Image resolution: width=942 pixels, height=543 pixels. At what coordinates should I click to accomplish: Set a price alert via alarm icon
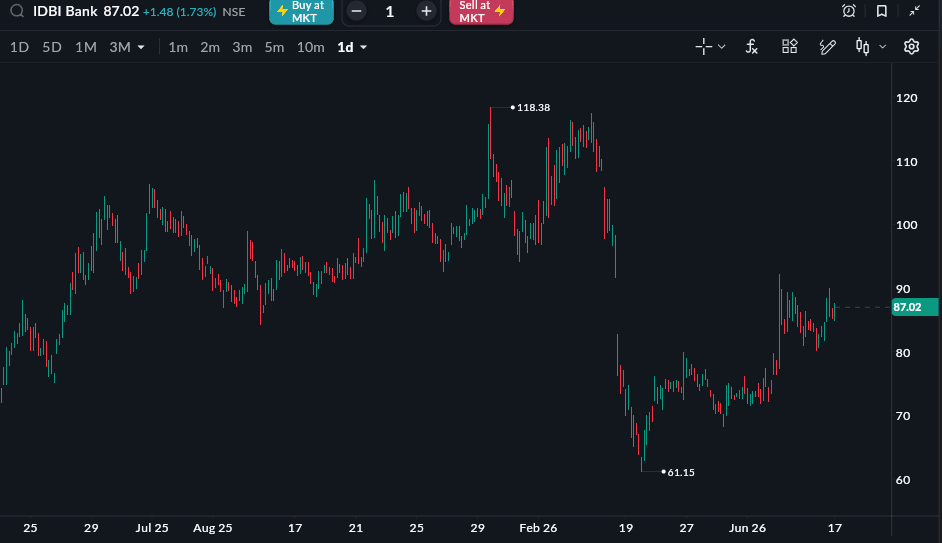[x=848, y=11]
